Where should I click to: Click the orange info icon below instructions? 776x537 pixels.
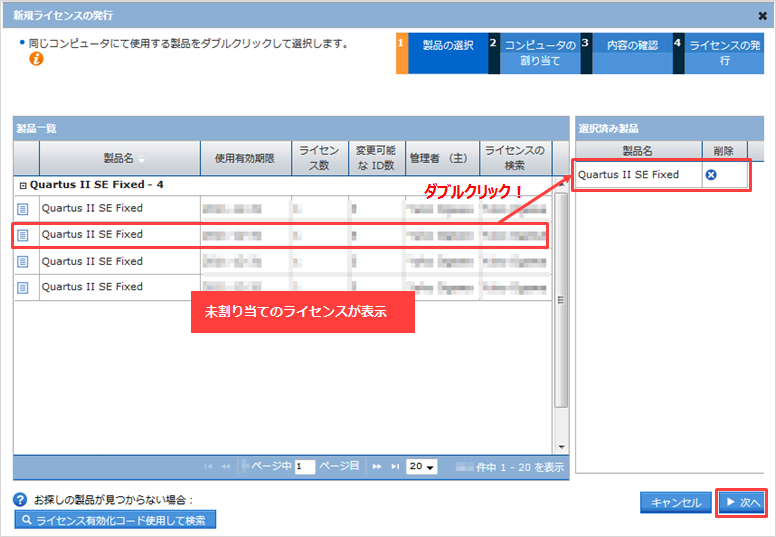[x=36, y=59]
